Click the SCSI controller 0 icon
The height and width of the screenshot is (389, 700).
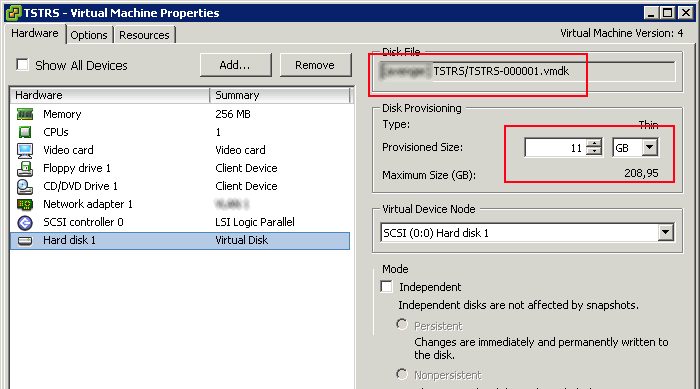pyautogui.click(x=25, y=222)
